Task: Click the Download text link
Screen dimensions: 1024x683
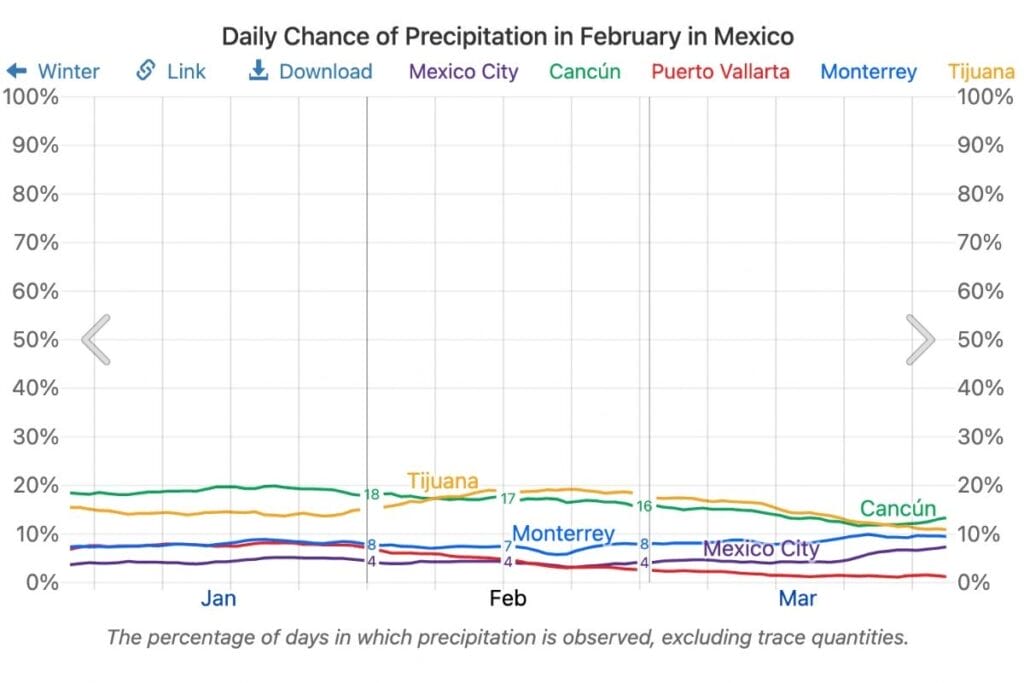Action: [325, 71]
